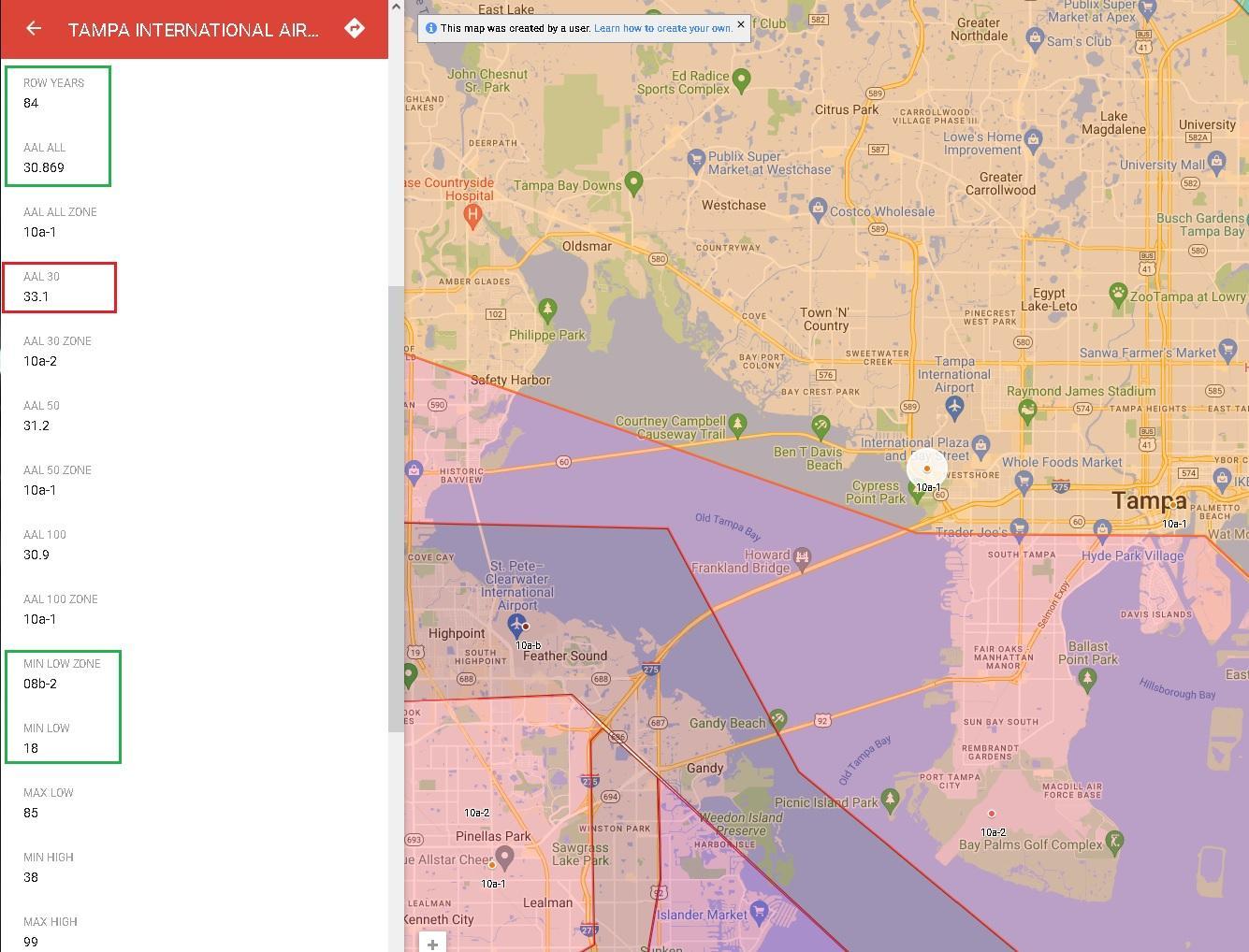The image size is (1249, 952).
Task: Click the AAL ALL value 30.869
Action: tap(44, 167)
